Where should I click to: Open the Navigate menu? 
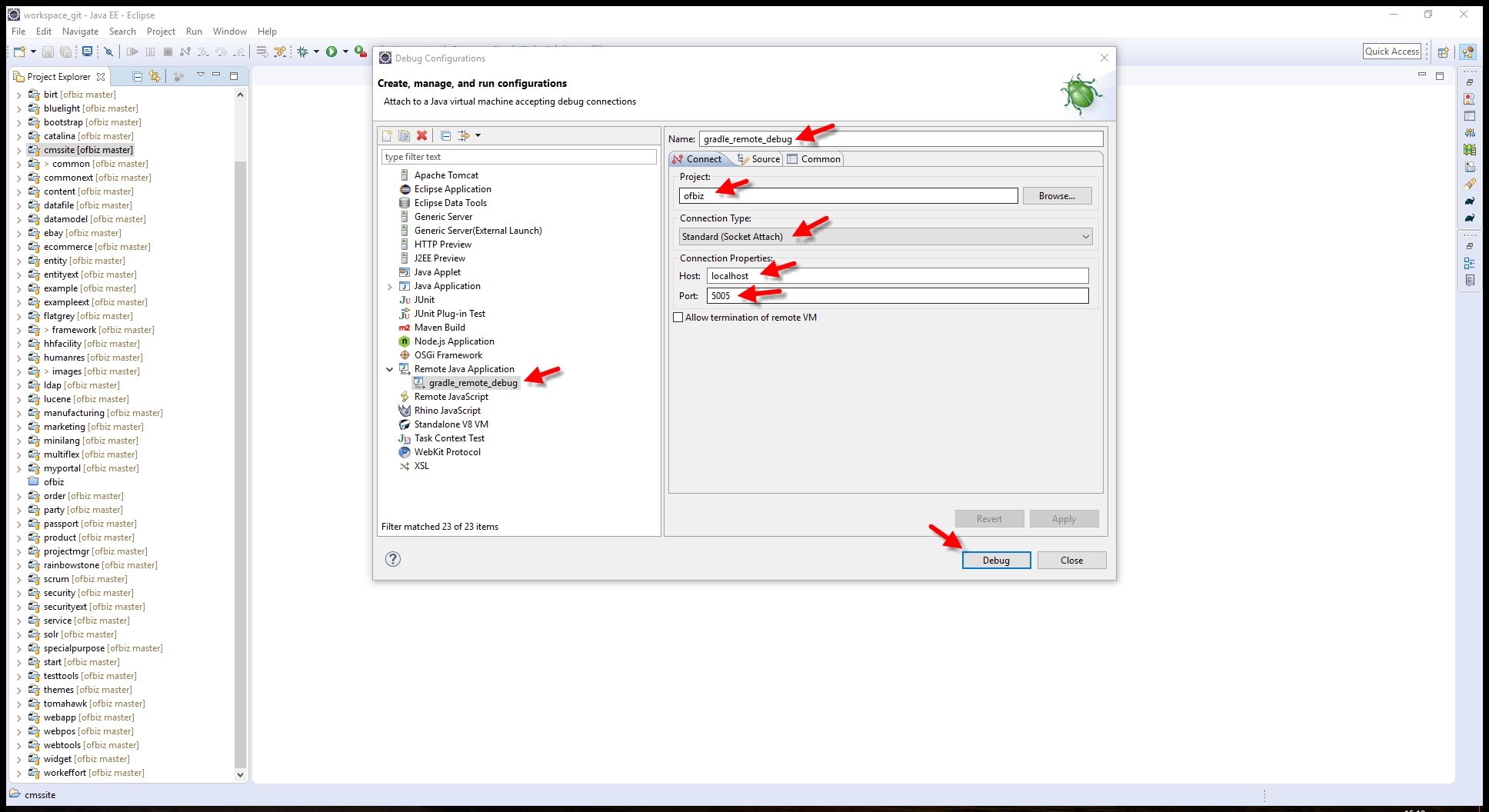point(80,32)
